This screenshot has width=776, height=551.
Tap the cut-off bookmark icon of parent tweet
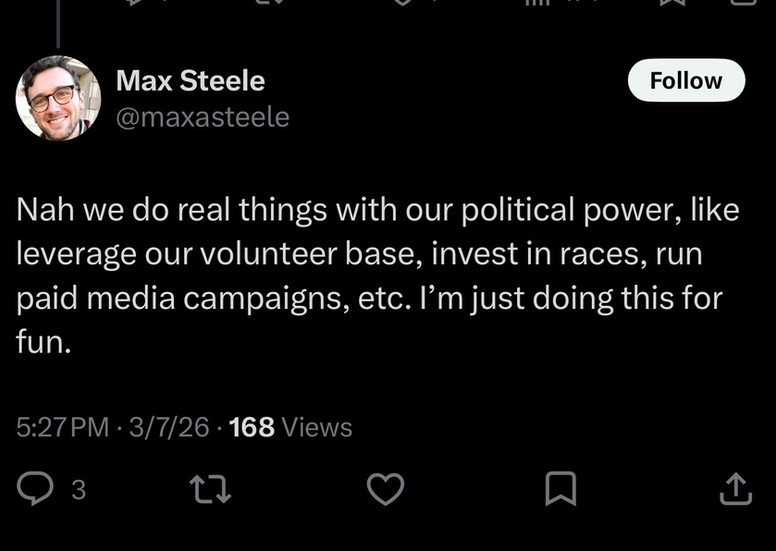pyautogui.click(x=672, y=2)
